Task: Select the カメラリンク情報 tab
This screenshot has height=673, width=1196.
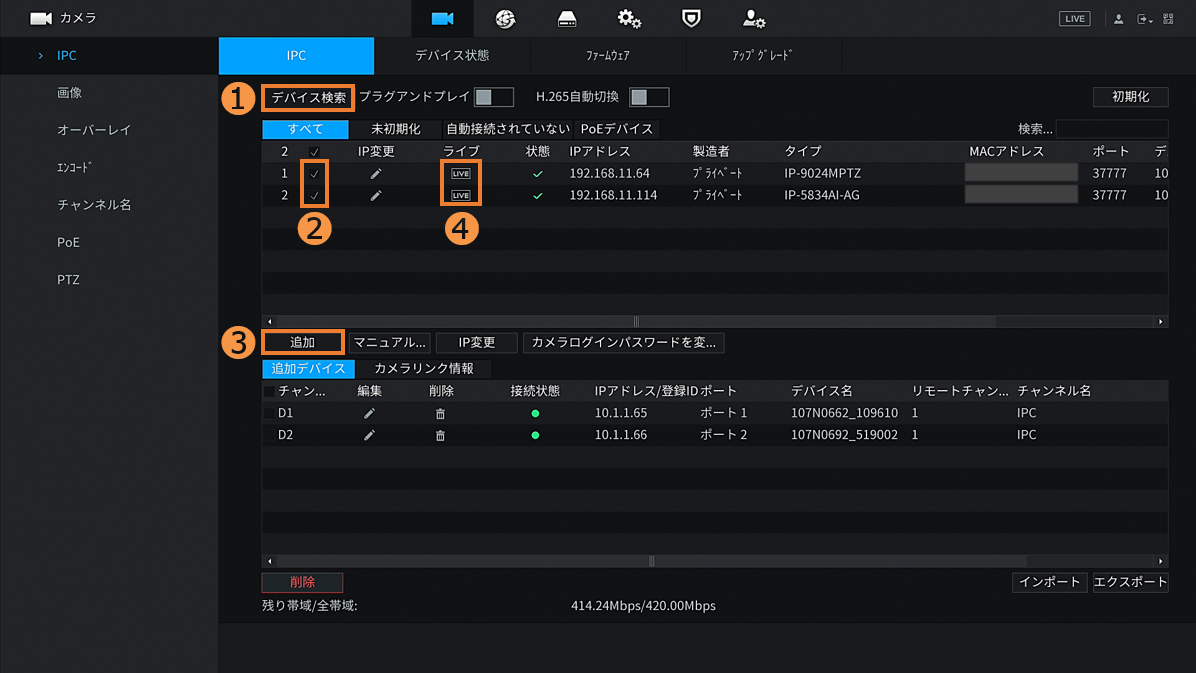Action: (x=424, y=369)
